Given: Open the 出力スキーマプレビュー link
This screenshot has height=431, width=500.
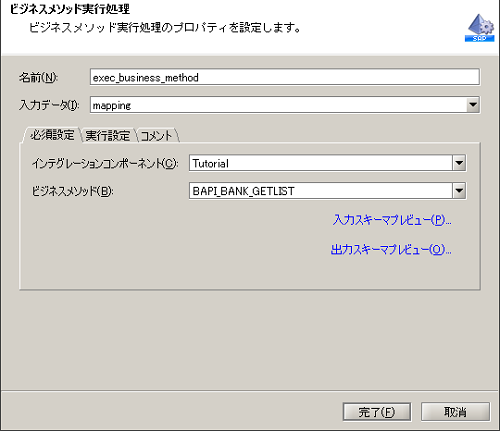Looking at the screenshot, I should point(391,249).
